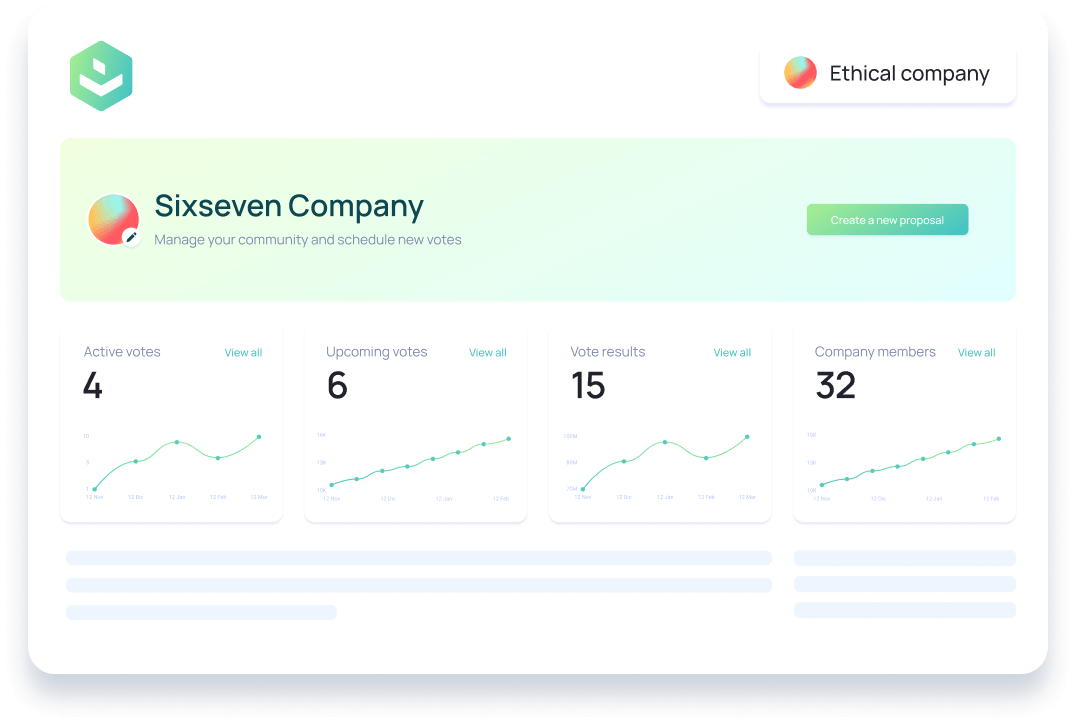1076x724 pixels.
Task: Open View all for Upcoming votes
Action: pos(487,352)
